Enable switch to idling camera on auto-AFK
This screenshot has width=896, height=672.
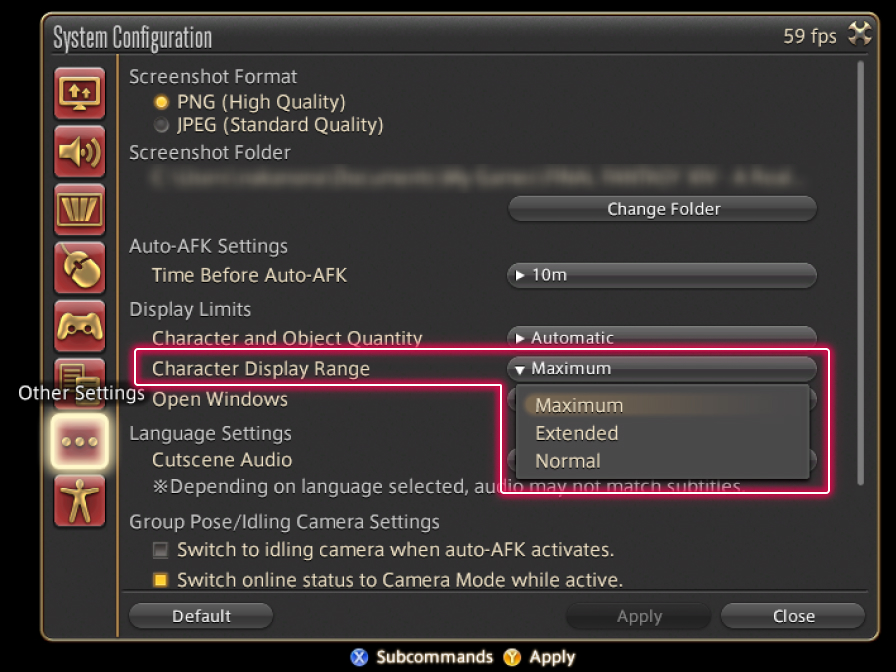click(x=160, y=550)
